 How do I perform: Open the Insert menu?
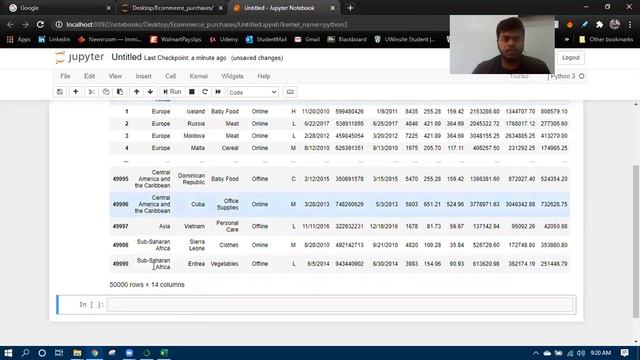(143, 76)
